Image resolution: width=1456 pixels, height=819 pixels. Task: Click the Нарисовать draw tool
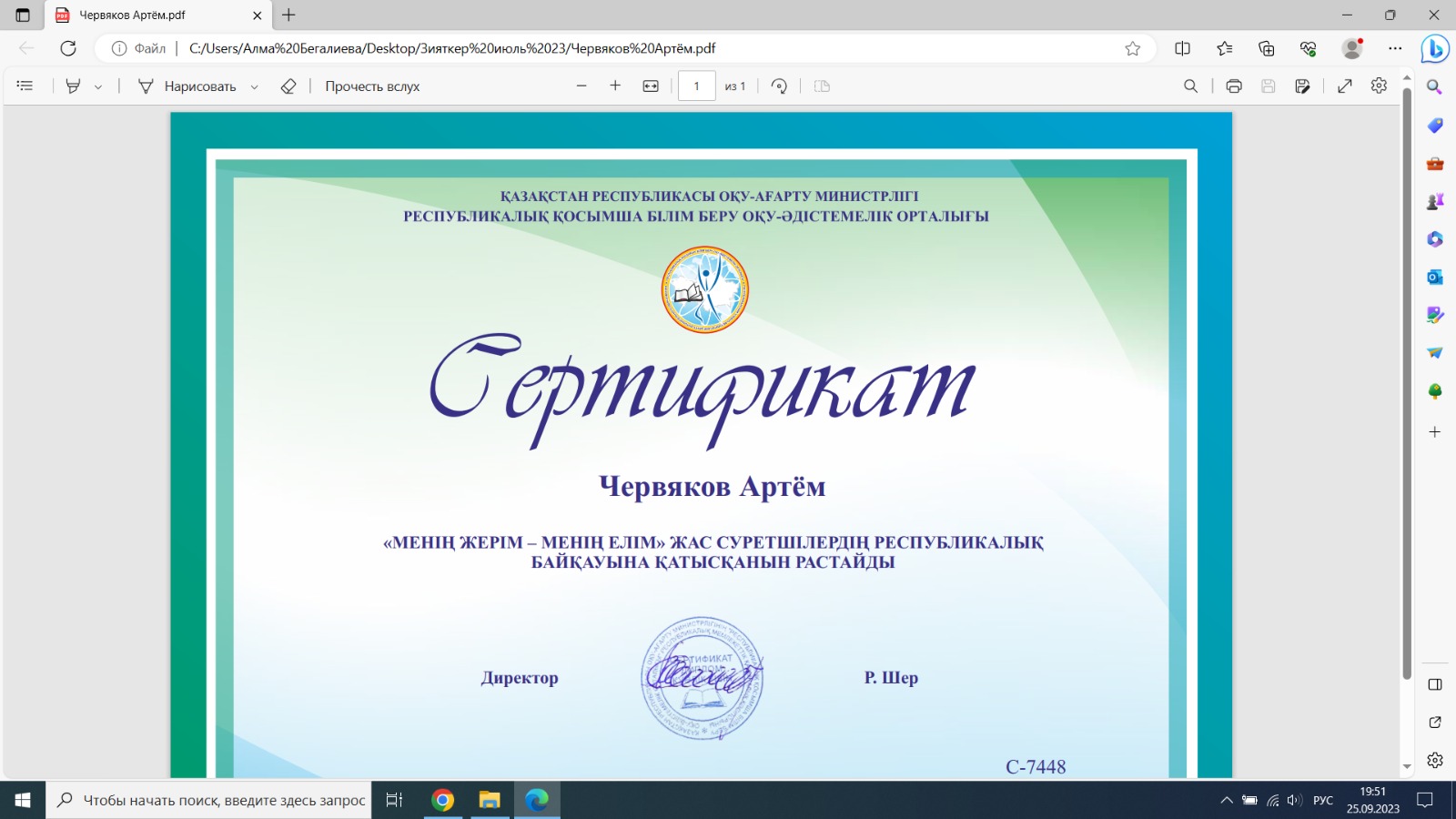coord(187,86)
